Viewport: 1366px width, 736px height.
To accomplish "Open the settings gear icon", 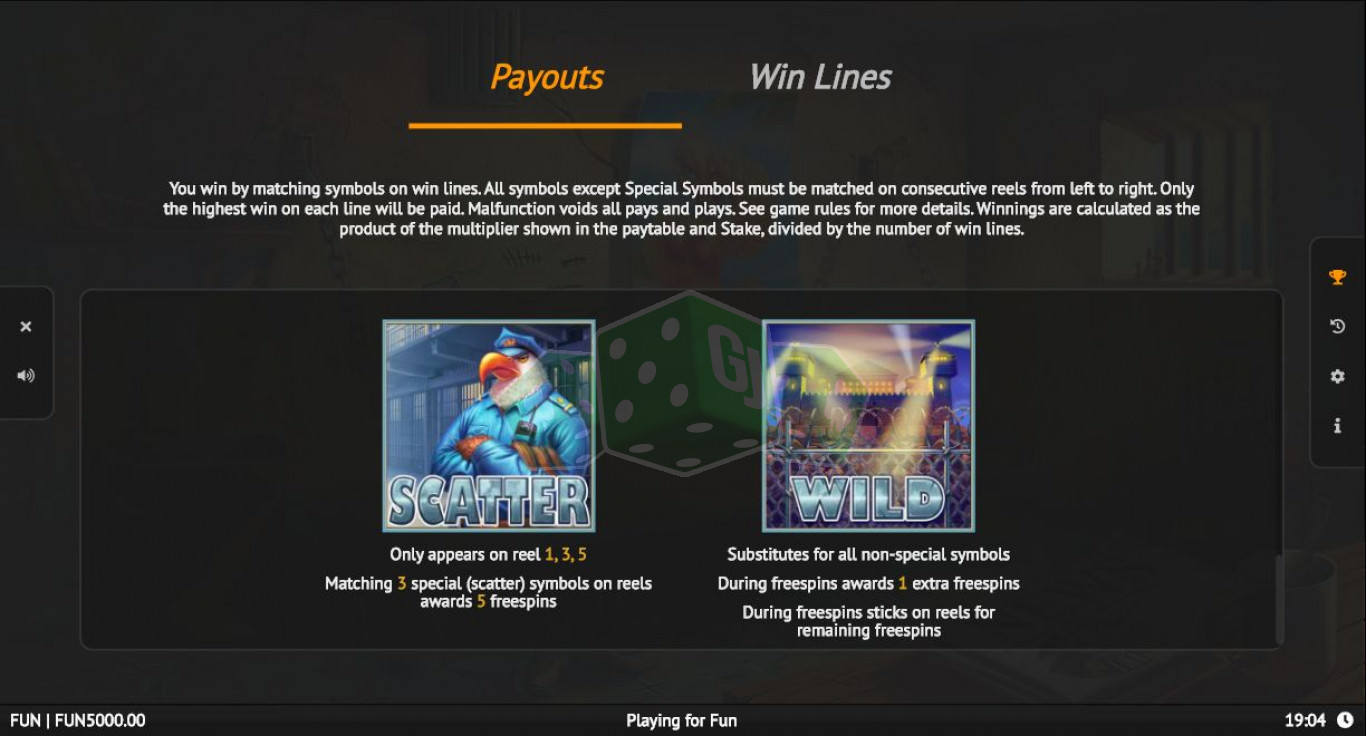I will point(1337,376).
